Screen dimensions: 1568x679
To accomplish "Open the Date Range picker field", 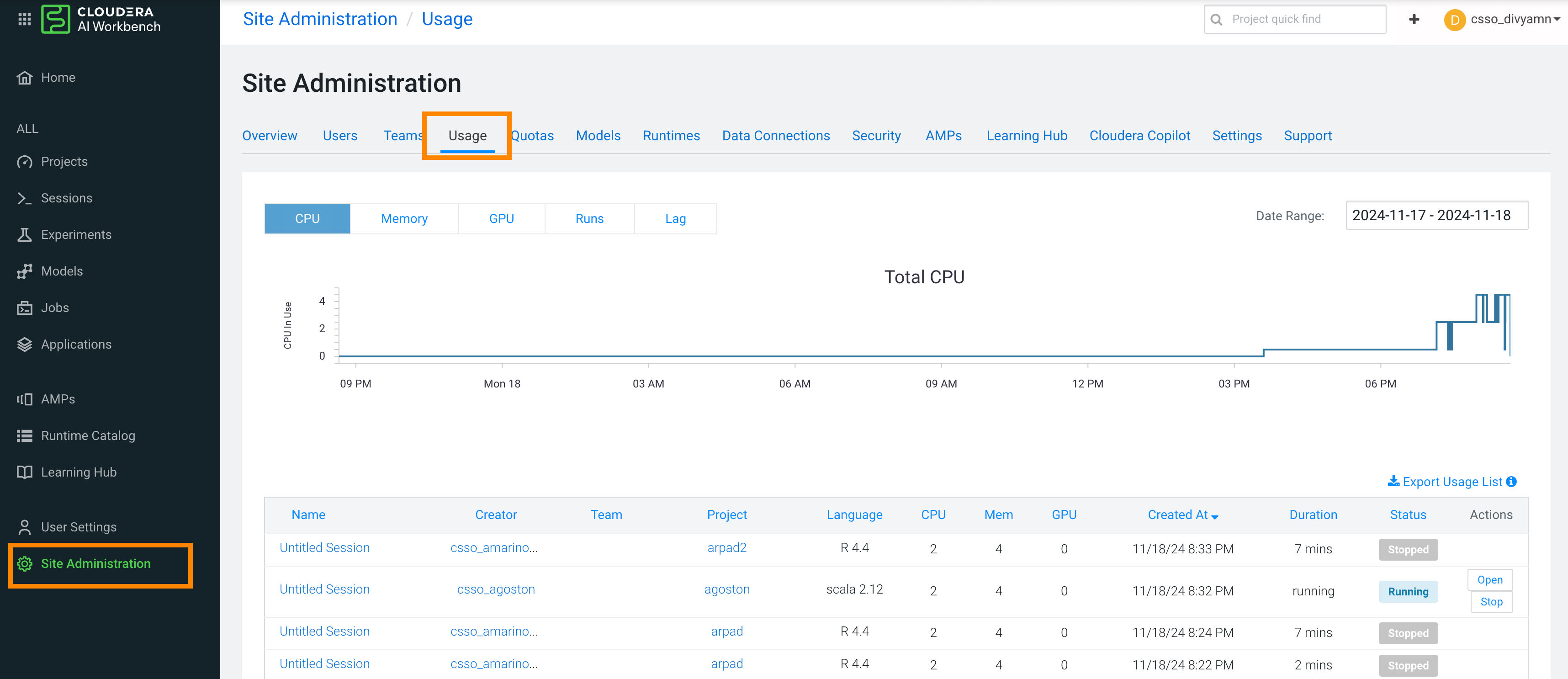I will (1436, 216).
